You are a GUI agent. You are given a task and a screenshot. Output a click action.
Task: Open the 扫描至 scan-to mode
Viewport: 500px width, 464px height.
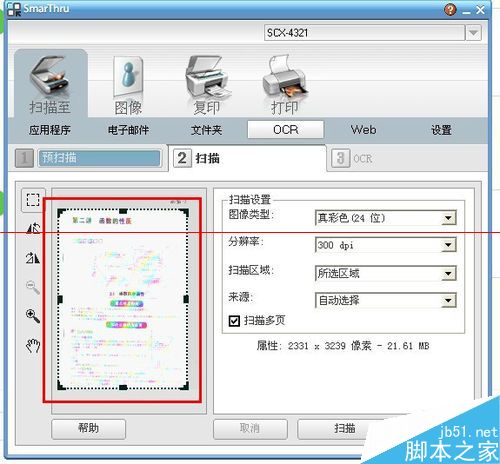click(x=50, y=84)
